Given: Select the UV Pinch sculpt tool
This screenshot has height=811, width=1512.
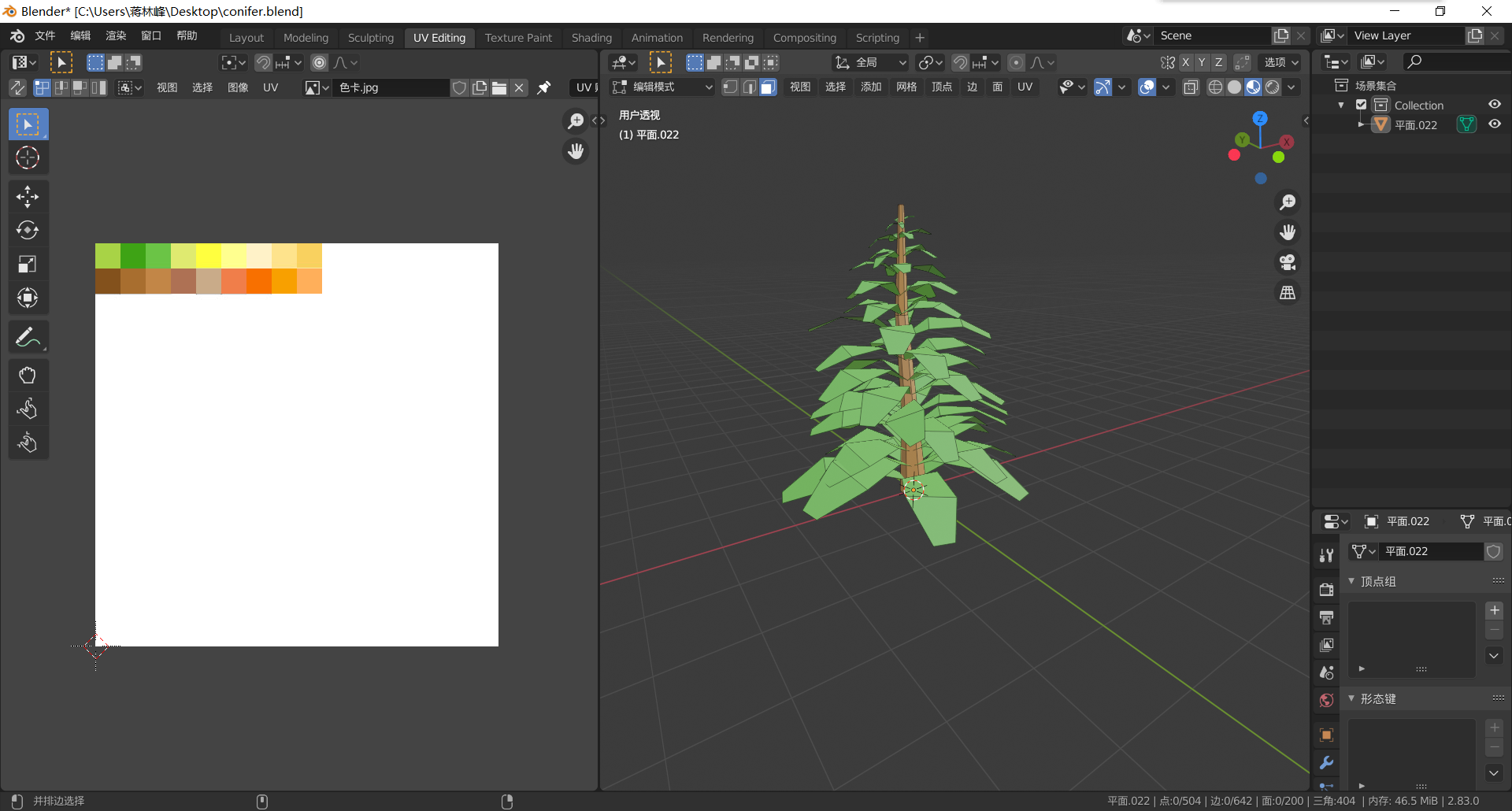Looking at the screenshot, I should coord(28,443).
